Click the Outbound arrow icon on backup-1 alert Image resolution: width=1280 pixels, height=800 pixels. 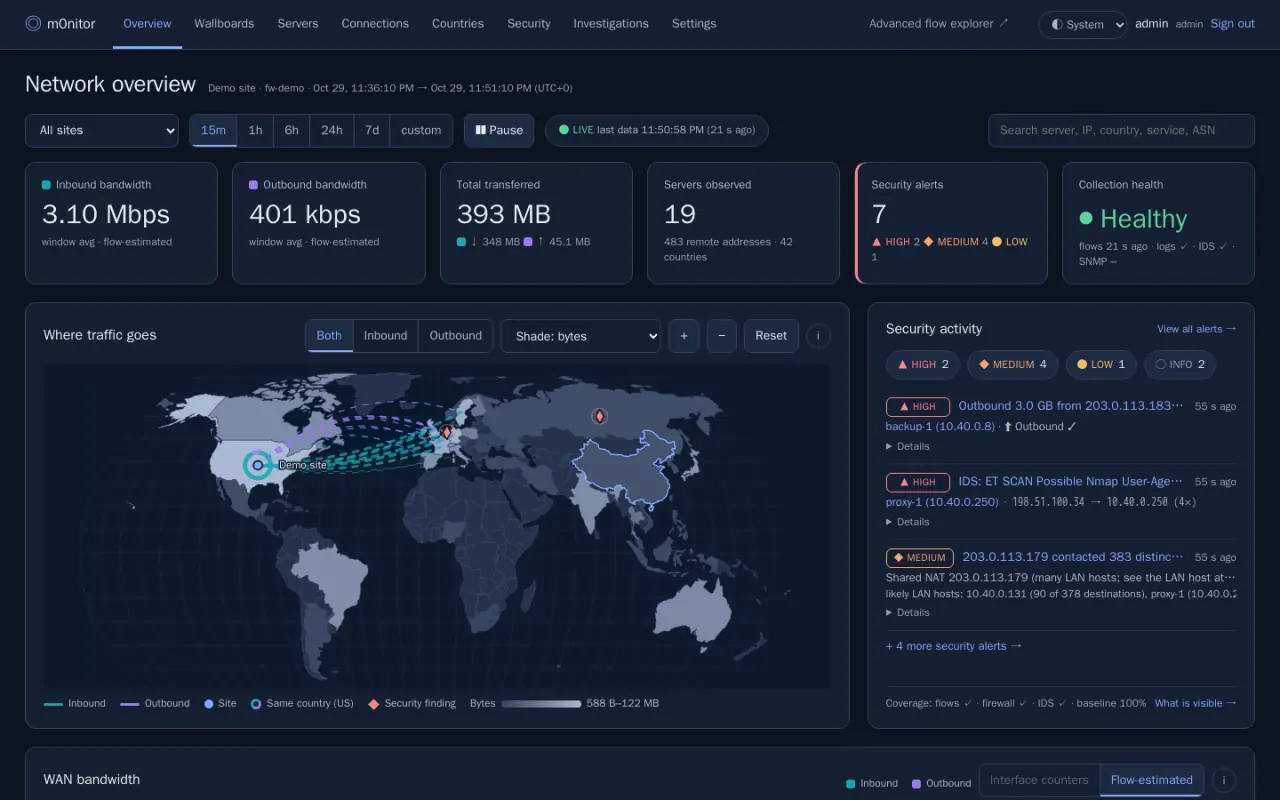1007,427
